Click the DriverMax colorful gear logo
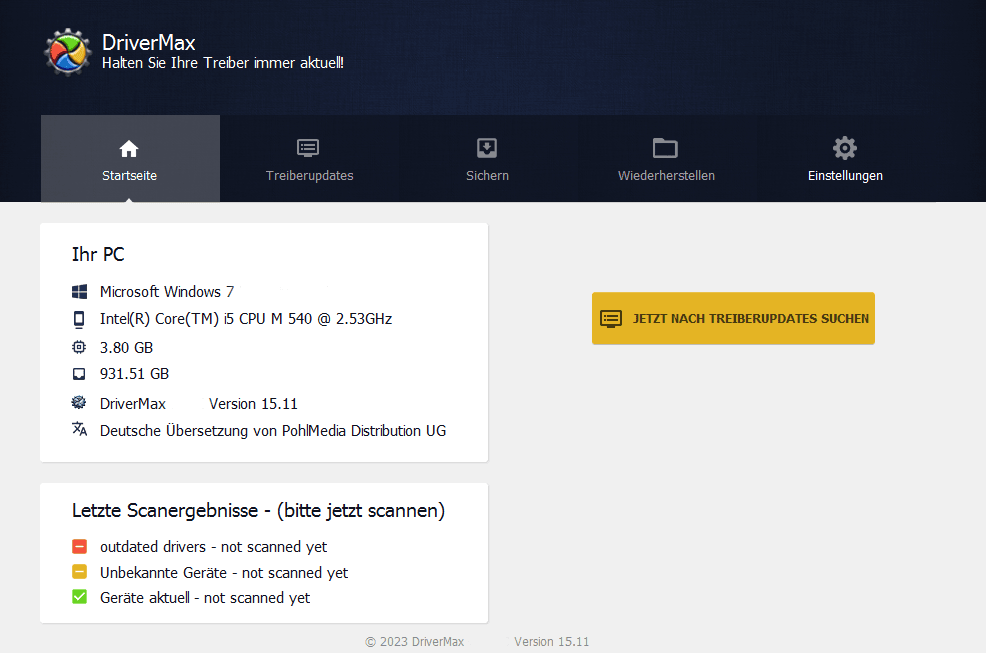986x653 pixels. pyautogui.click(x=67, y=52)
